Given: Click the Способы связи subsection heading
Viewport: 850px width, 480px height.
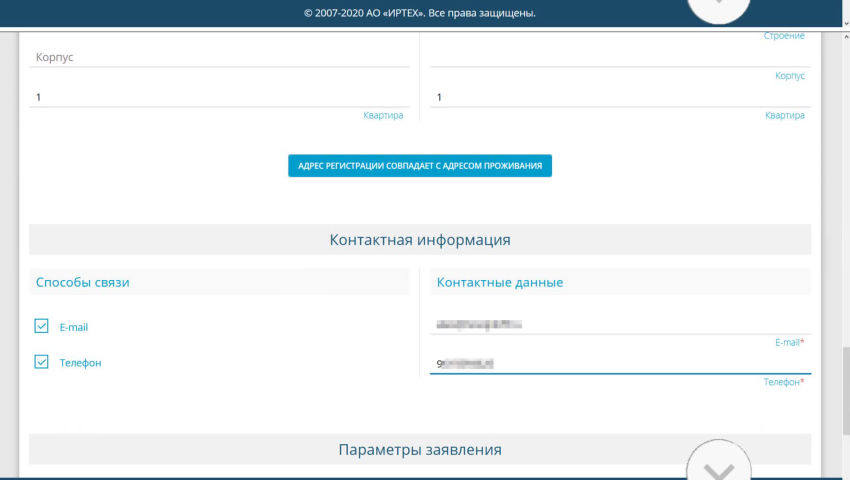Looking at the screenshot, I should (83, 282).
